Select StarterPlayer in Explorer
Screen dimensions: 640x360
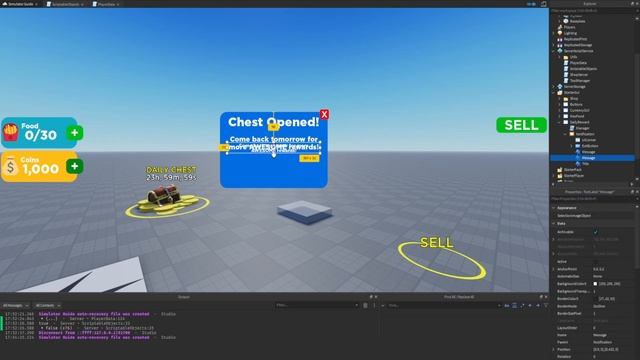[570, 176]
